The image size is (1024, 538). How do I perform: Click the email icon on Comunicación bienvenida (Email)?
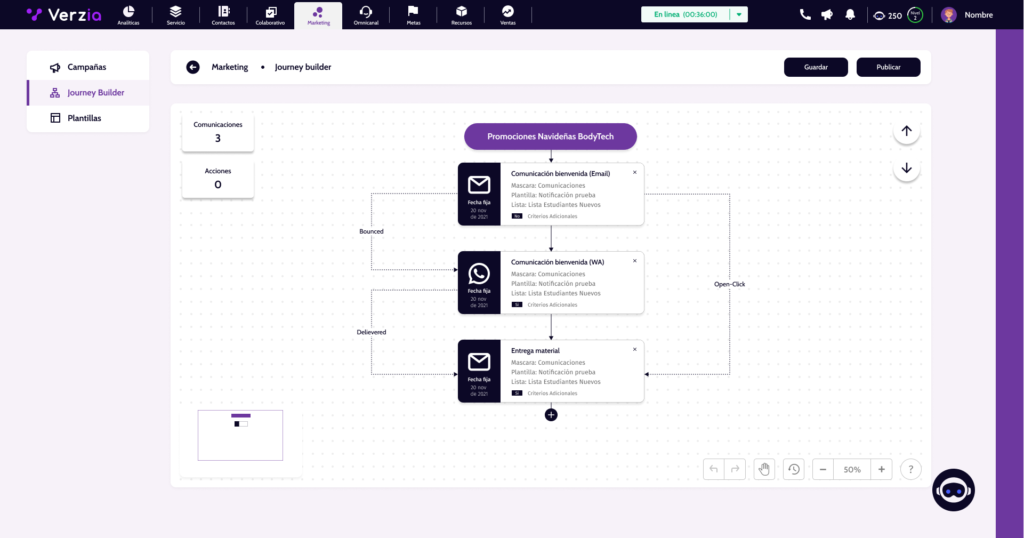479,185
